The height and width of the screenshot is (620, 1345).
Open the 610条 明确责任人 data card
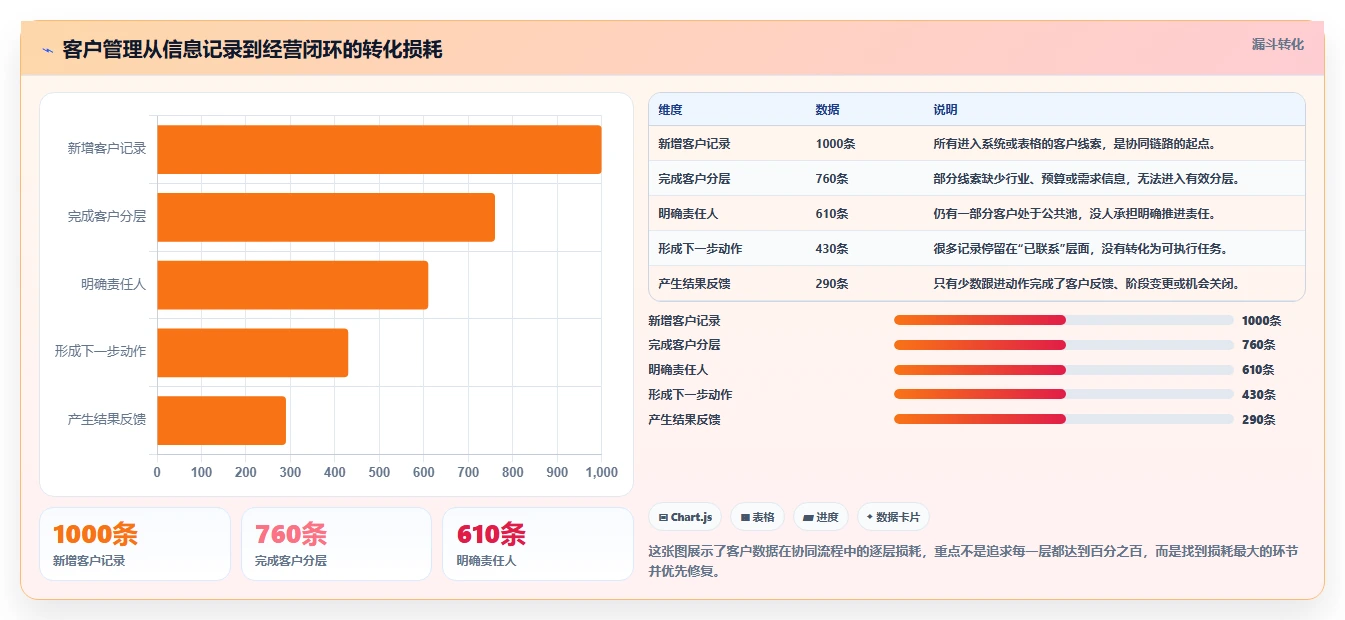tap(538, 544)
